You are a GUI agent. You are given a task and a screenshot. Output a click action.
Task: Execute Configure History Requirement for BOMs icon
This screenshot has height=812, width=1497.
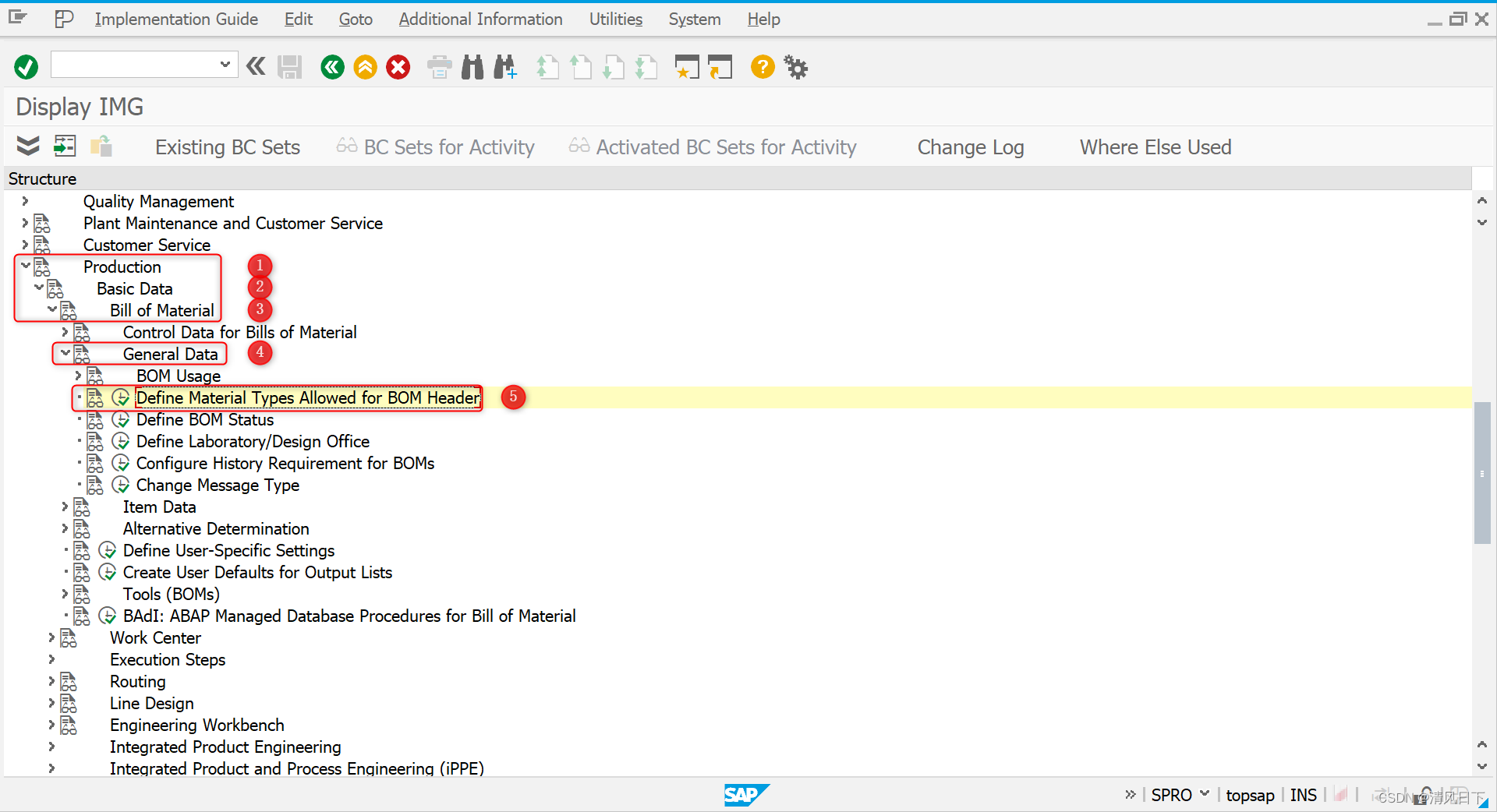point(121,463)
